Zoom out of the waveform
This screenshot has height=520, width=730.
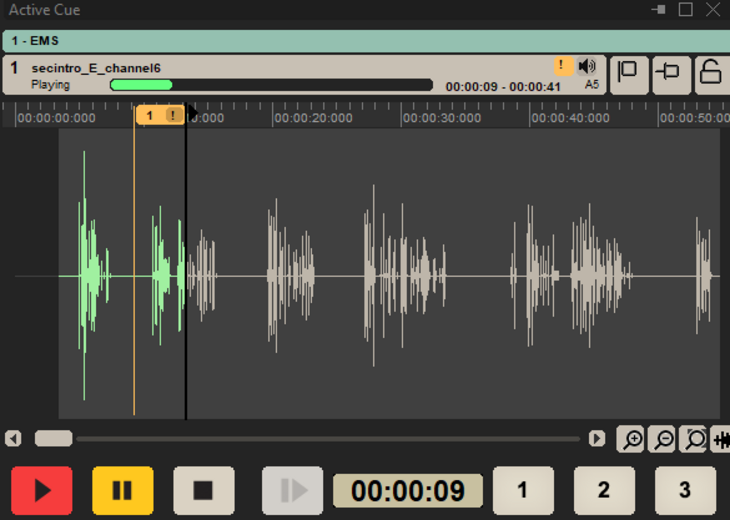point(661,439)
